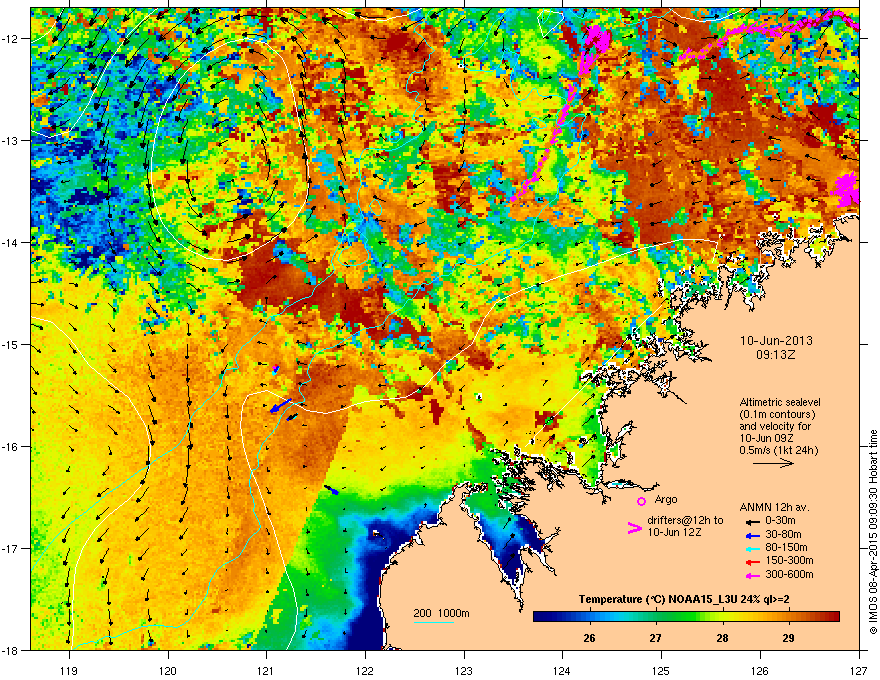Click the cyan 200 1000m isobath legend line
The image size is (880, 680).
coord(433,622)
